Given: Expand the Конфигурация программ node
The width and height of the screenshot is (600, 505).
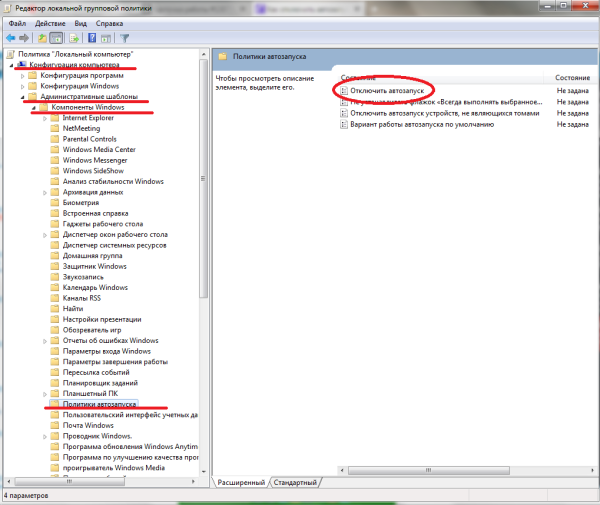Looking at the screenshot, I should (x=23, y=76).
